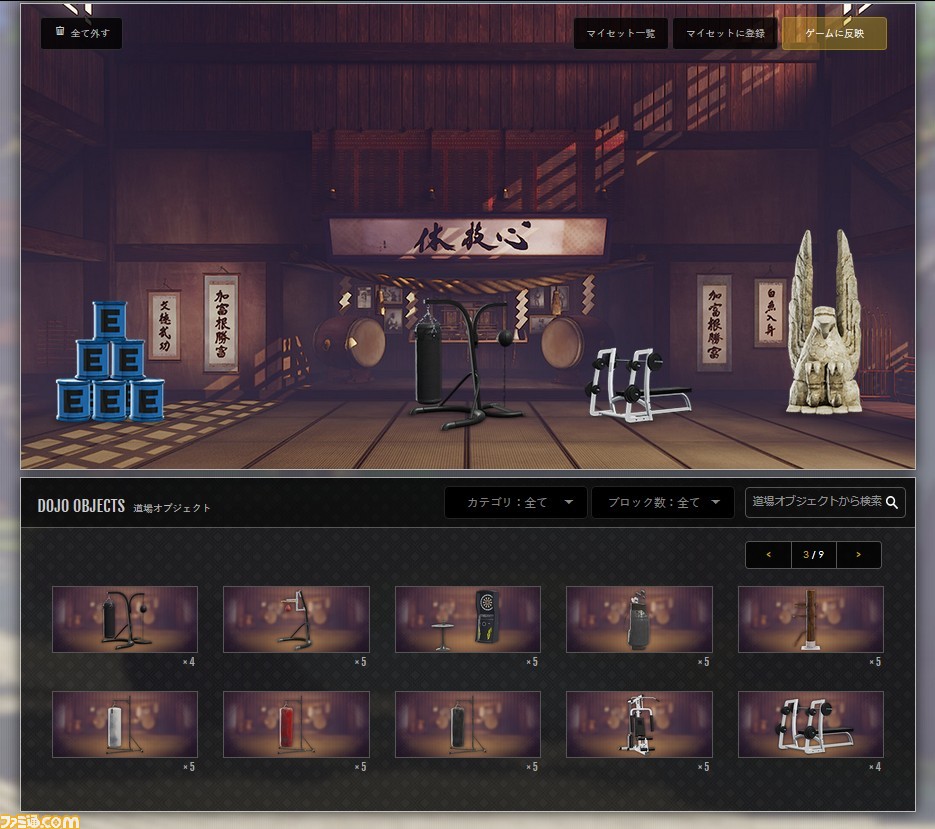Select the black punching bag thumbnail

(x=468, y=724)
